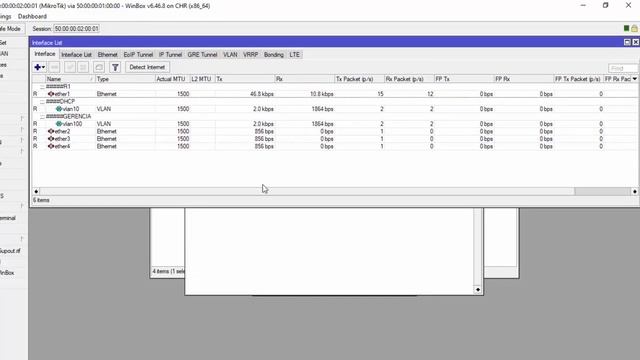Open the Bonding tab
This screenshot has height=360, width=640.
click(x=273, y=54)
